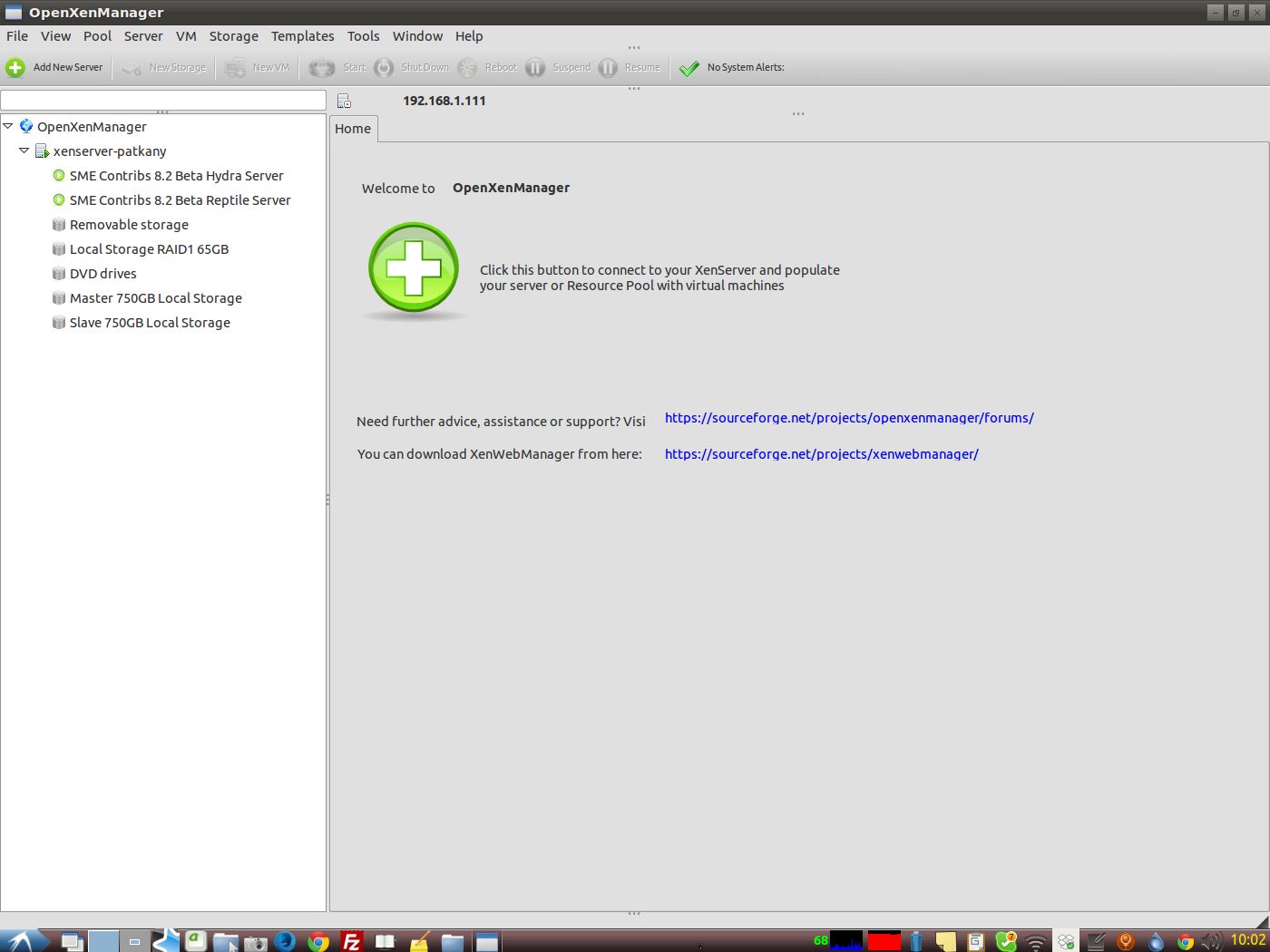Click the Reboot toolbar icon
Image resolution: width=1270 pixels, height=952 pixels.
[x=467, y=68]
